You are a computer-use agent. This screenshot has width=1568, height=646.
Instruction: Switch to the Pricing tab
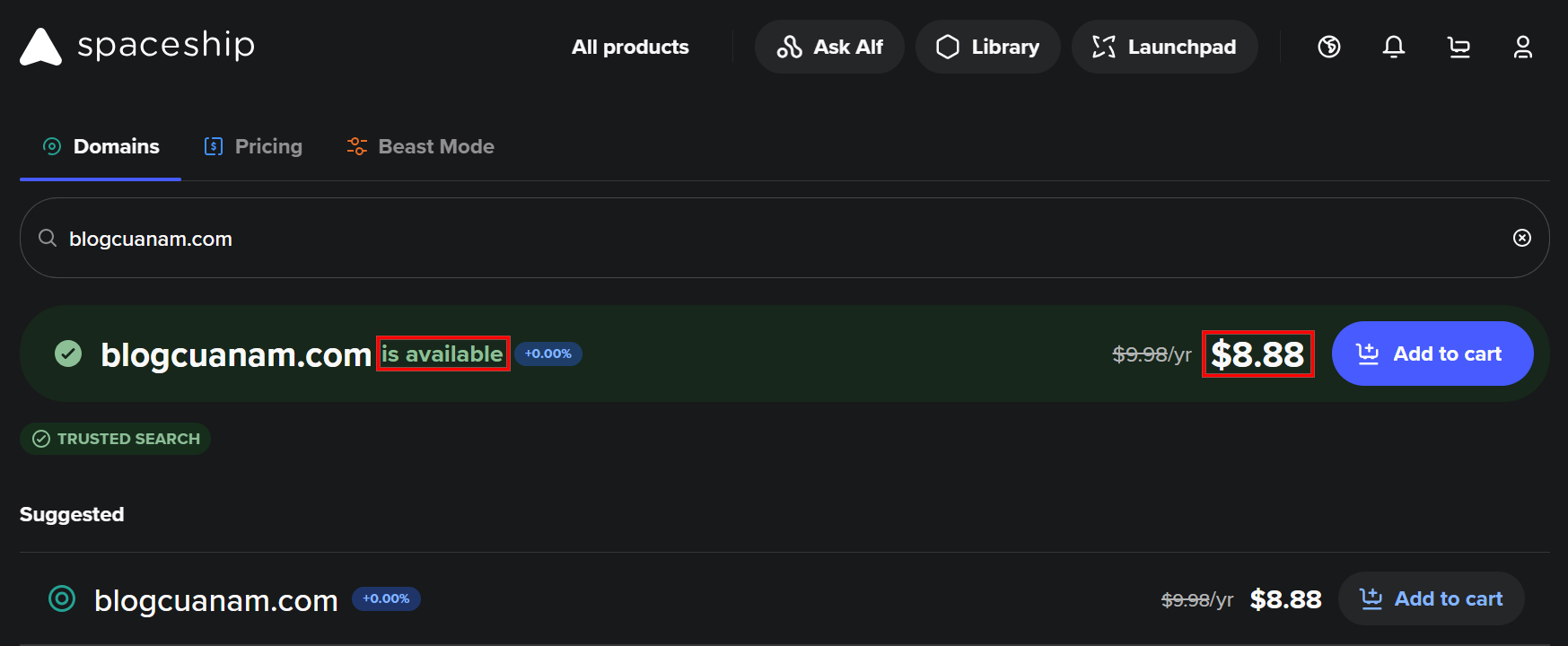254,146
